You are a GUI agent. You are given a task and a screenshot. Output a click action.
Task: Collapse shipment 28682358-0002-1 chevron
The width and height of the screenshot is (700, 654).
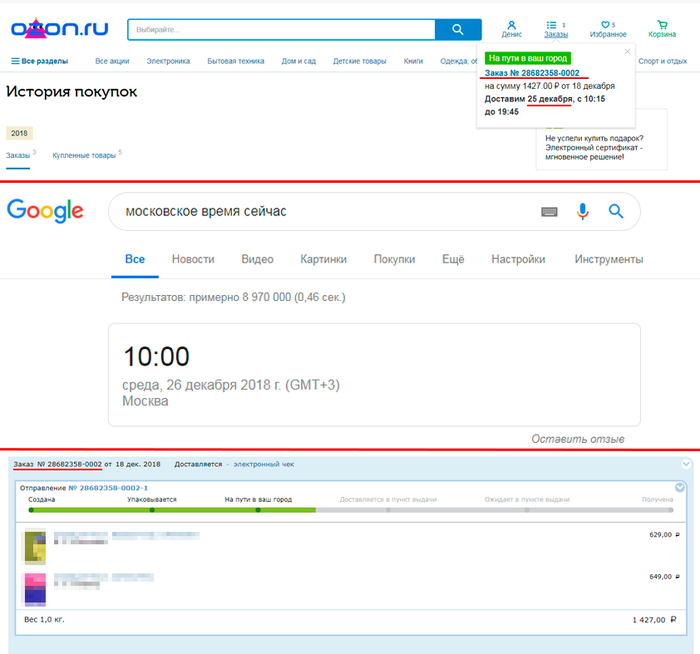tap(679, 487)
